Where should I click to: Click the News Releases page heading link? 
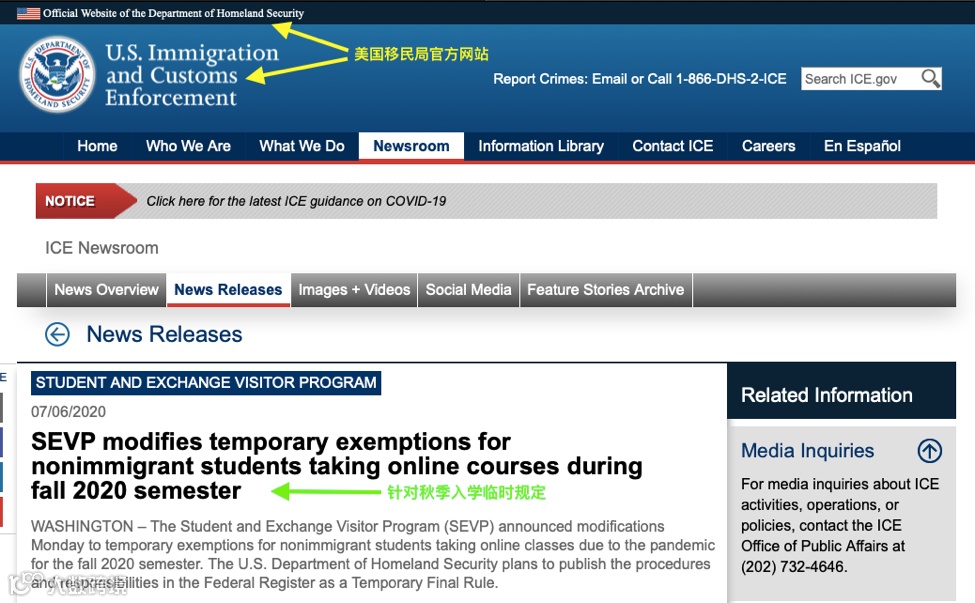[164, 334]
